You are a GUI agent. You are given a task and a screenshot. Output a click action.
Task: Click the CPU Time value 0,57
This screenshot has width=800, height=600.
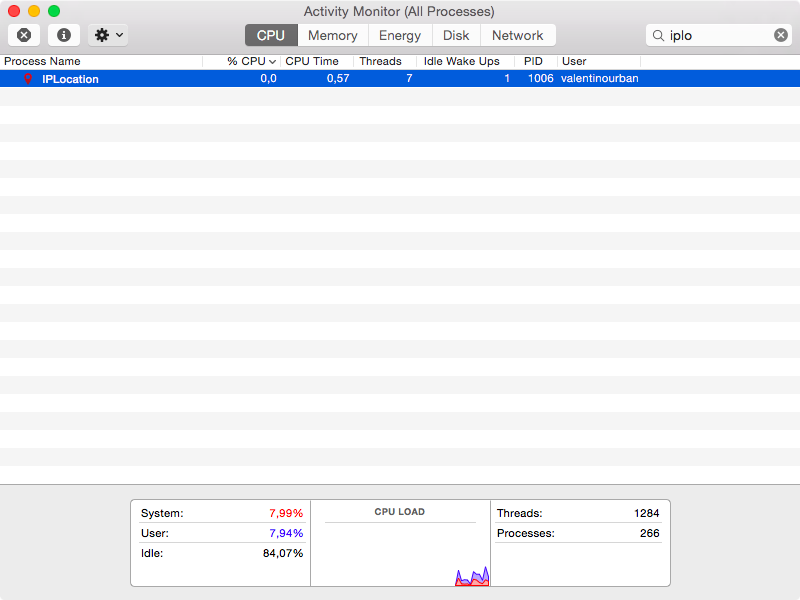338,79
